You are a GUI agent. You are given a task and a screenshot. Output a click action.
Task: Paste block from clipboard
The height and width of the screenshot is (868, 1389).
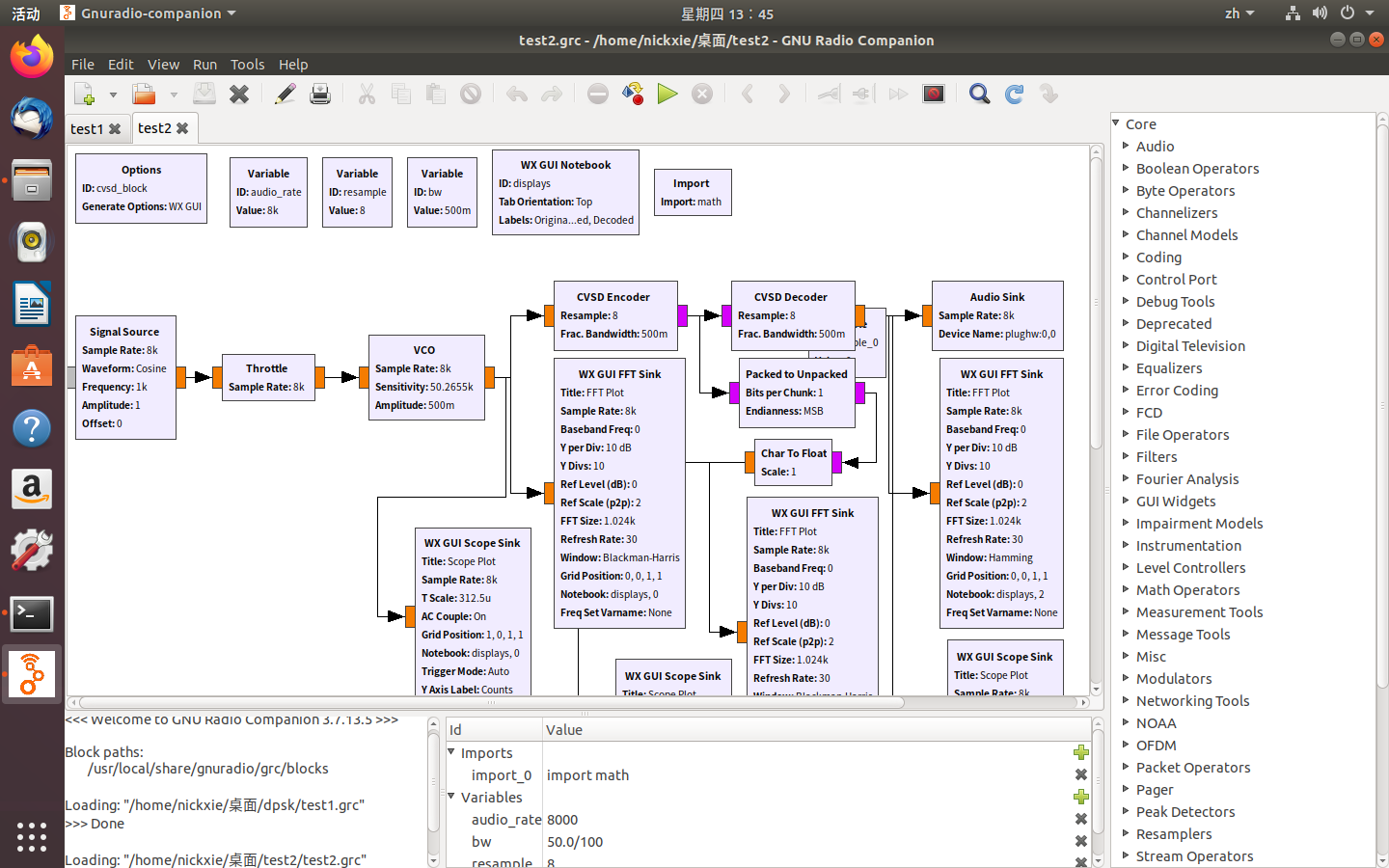(436, 94)
